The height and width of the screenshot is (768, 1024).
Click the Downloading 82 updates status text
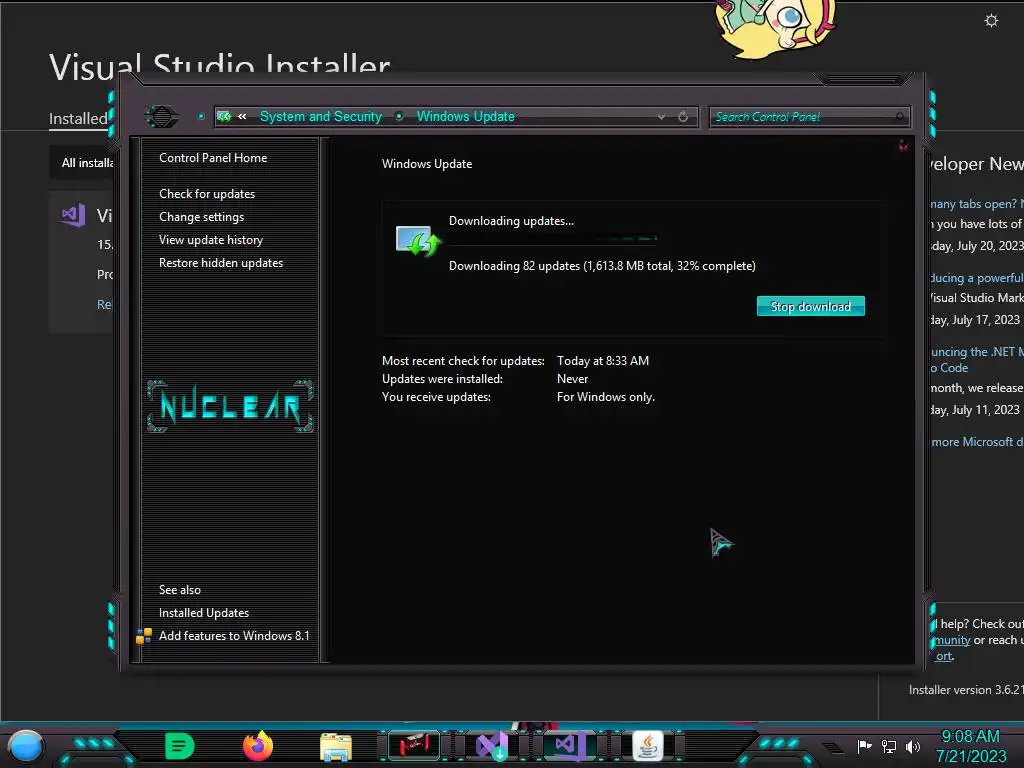click(602, 266)
